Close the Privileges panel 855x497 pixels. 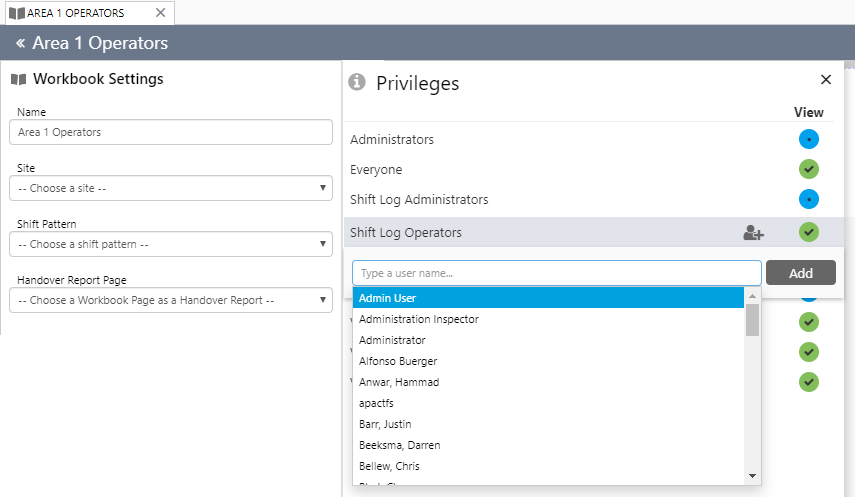pyautogui.click(x=826, y=80)
